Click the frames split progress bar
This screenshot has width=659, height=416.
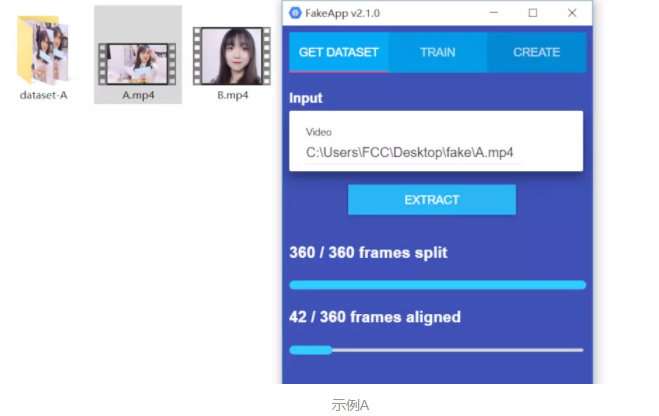437,285
